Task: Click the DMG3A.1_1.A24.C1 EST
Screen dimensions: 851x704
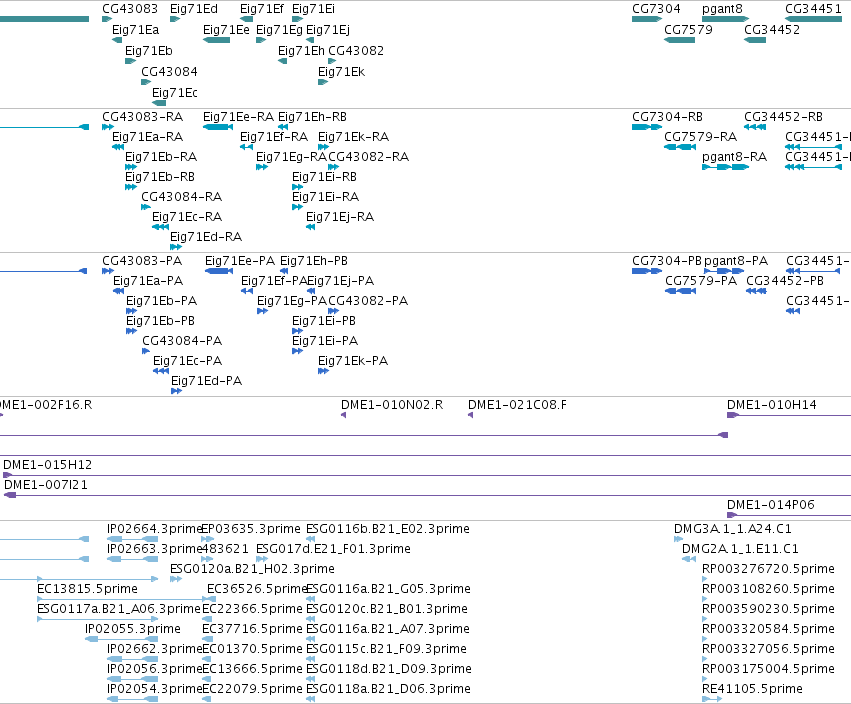Action: click(678, 540)
